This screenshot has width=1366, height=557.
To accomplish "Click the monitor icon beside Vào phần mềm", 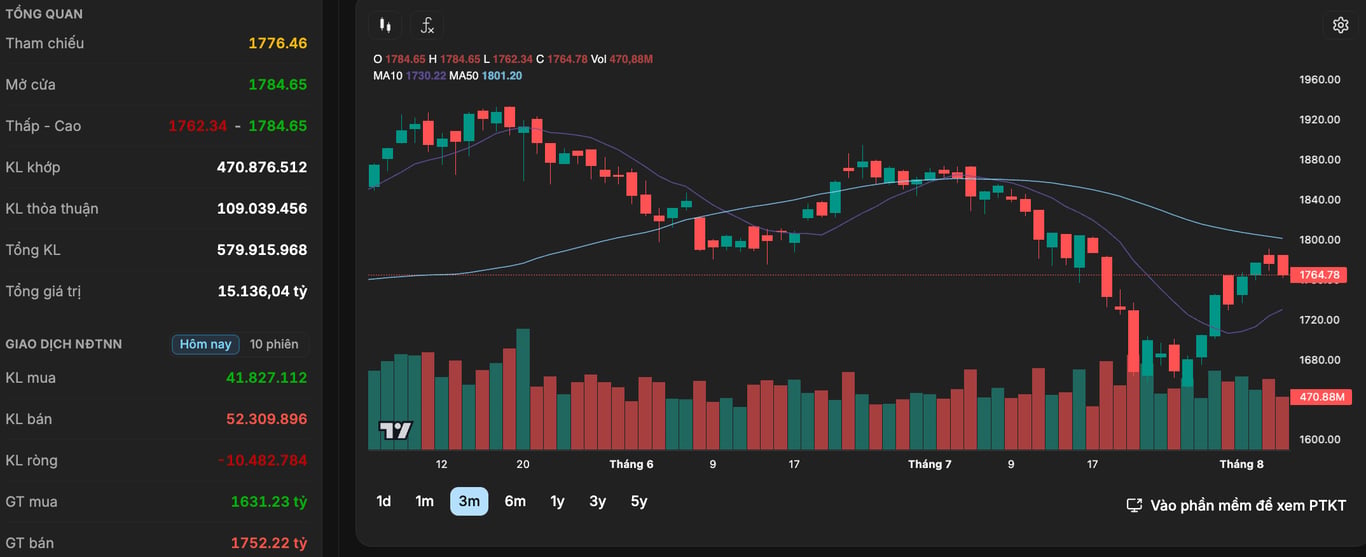I will click(x=1134, y=505).
